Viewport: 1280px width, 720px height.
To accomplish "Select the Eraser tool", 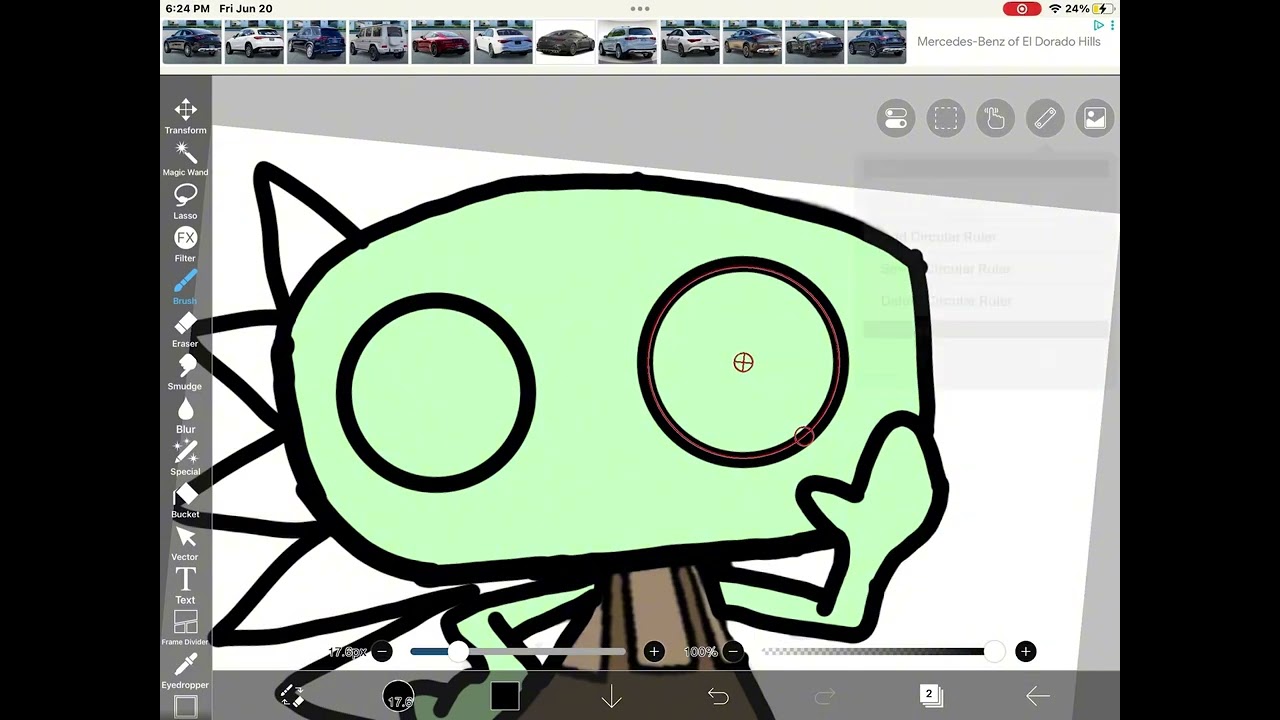I will tap(185, 331).
